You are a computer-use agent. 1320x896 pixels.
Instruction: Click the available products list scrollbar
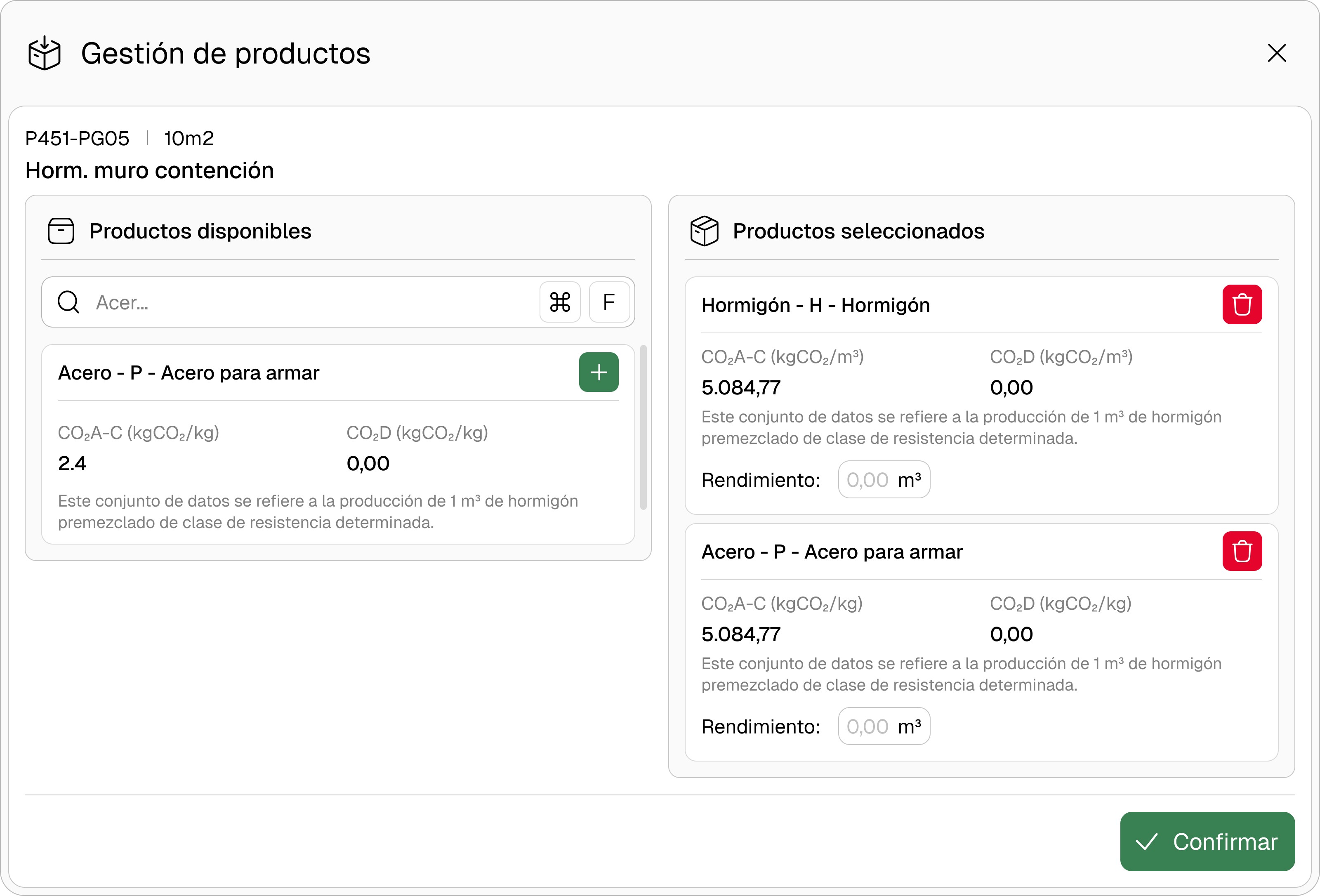(643, 427)
